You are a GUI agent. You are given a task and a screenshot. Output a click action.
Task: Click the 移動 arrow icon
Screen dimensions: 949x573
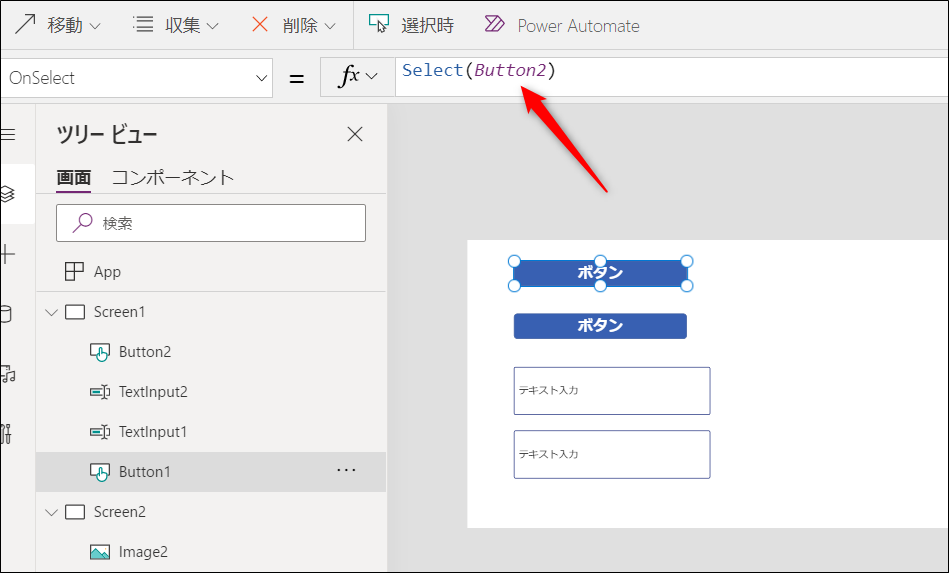click(25, 25)
